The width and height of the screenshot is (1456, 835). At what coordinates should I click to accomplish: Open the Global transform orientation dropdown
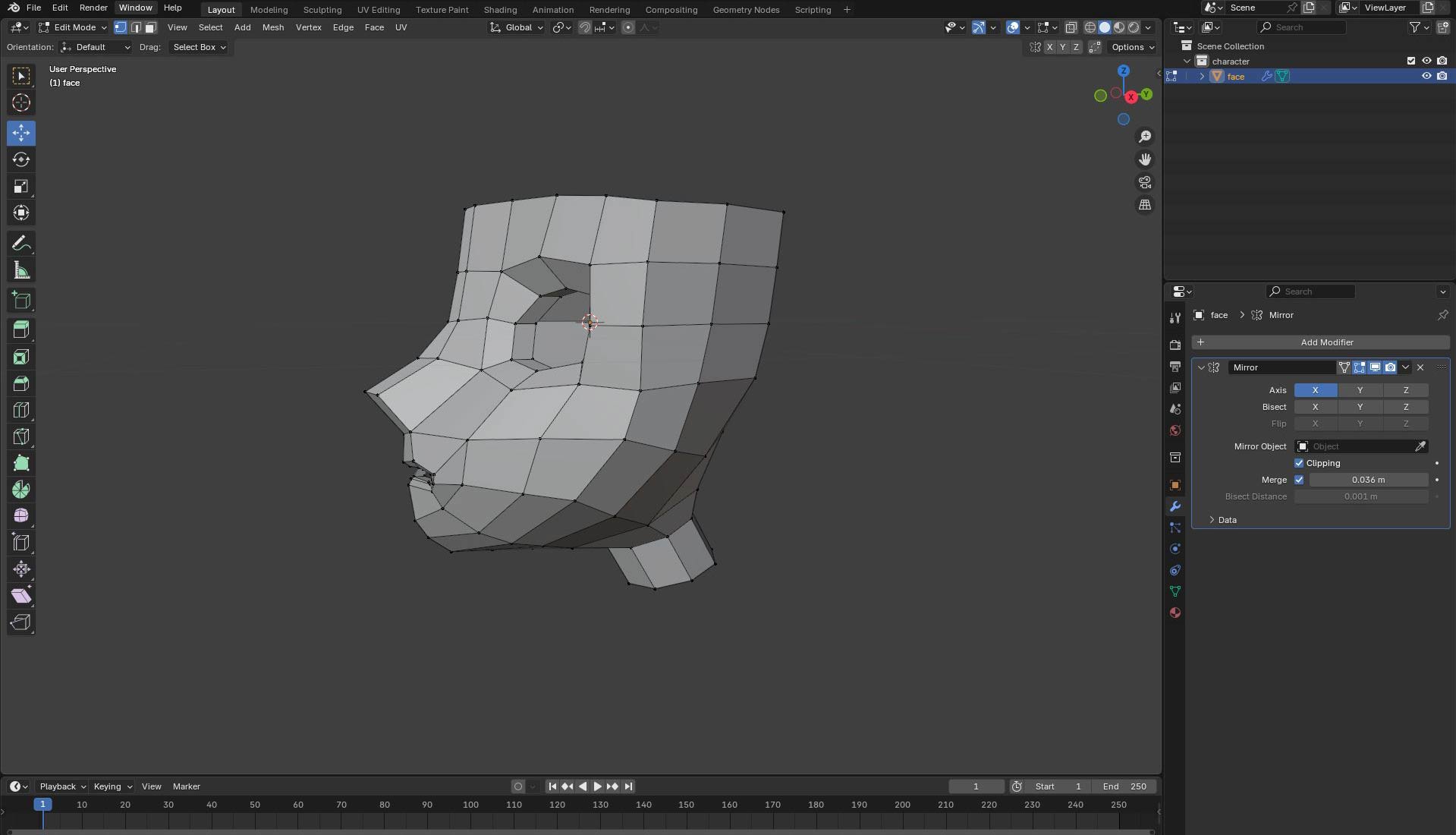pos(517,27)
